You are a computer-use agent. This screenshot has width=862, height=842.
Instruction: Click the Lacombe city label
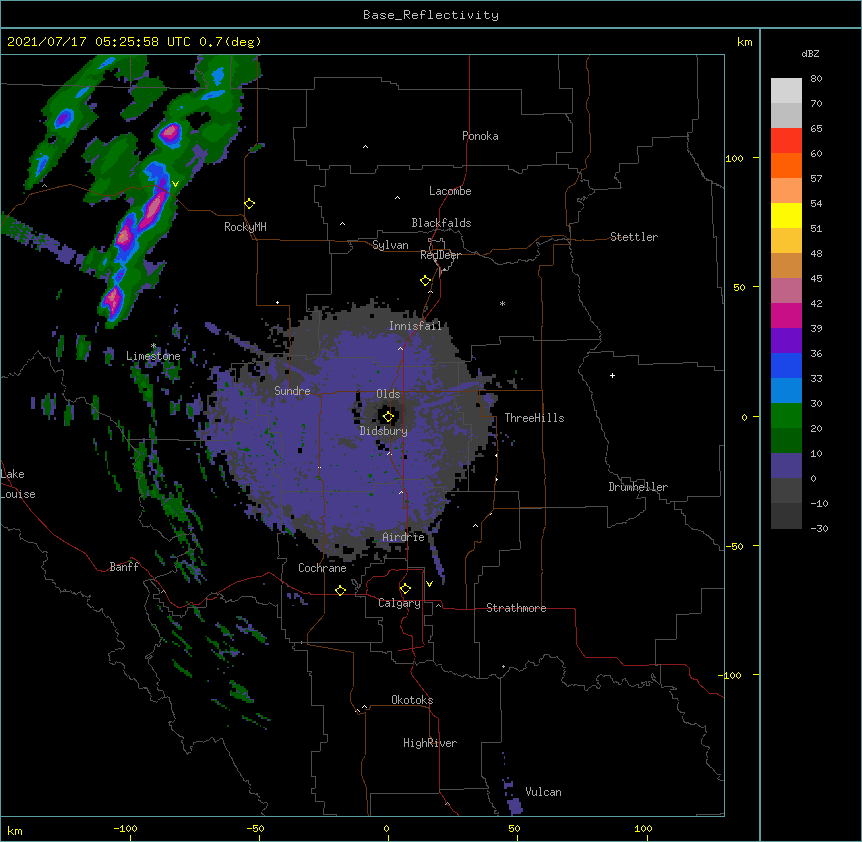[450, 191]
